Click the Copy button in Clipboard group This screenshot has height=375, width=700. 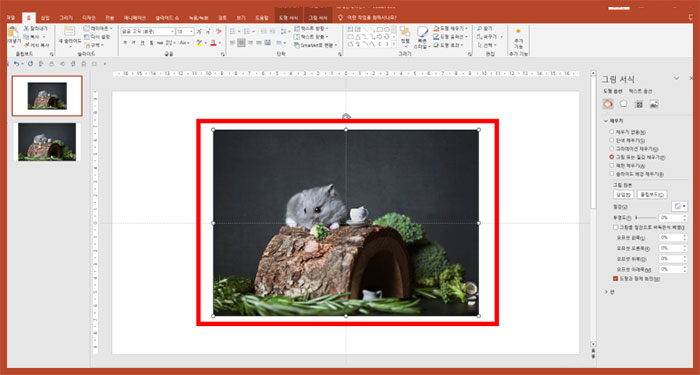(x=34, y=37)
